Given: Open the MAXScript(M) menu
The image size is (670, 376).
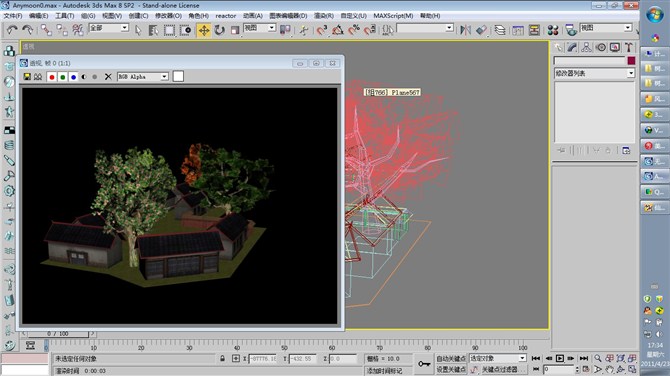Looking at the screenshot, I should [x=393, y=16].
